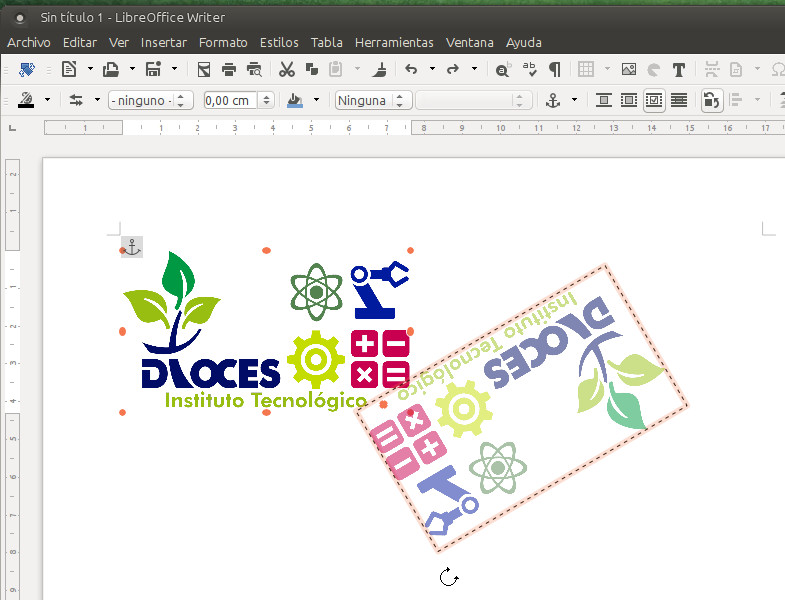Open the Undo history dropdown
This screenshot has width=785, height=600.
point(432,69)
